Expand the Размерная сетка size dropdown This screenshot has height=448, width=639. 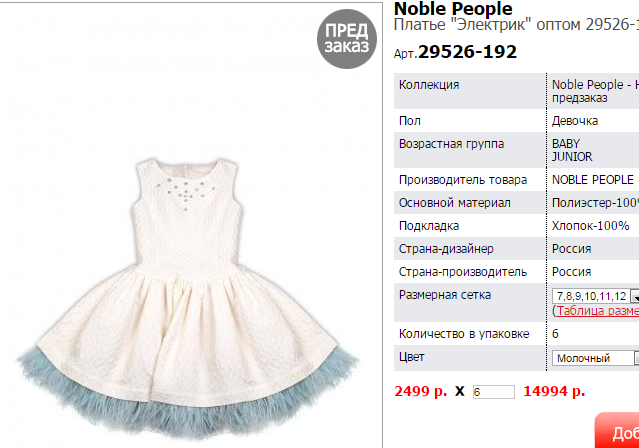coord(595,296)
